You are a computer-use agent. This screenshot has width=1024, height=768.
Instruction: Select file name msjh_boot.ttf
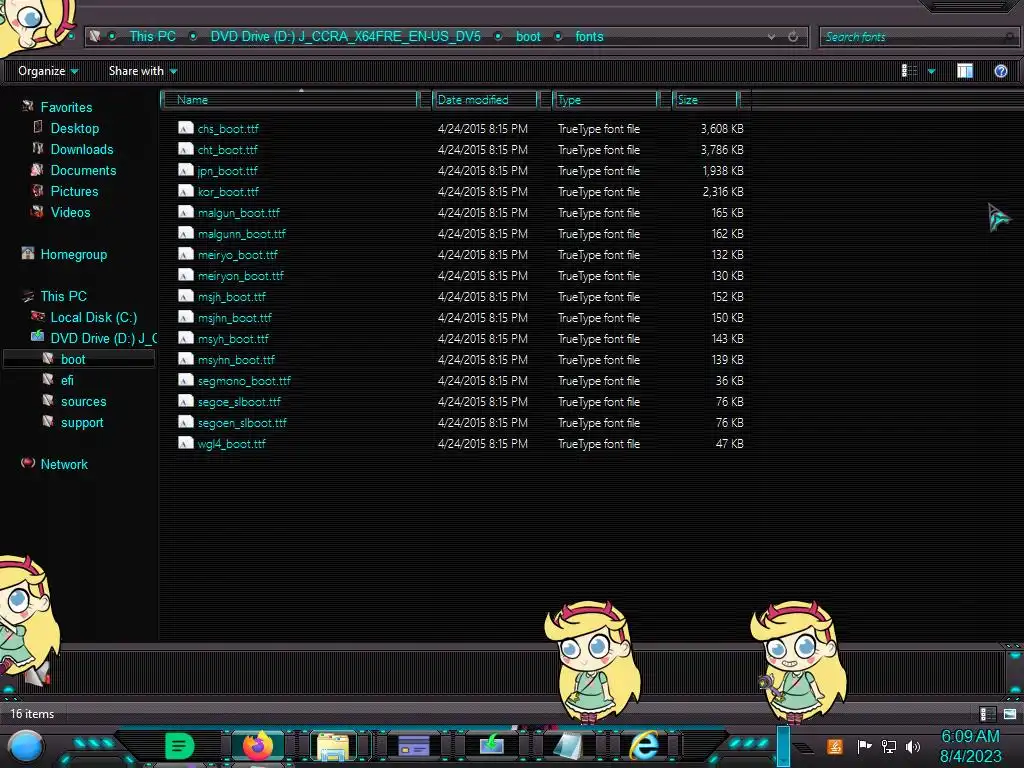coord(232,296)
